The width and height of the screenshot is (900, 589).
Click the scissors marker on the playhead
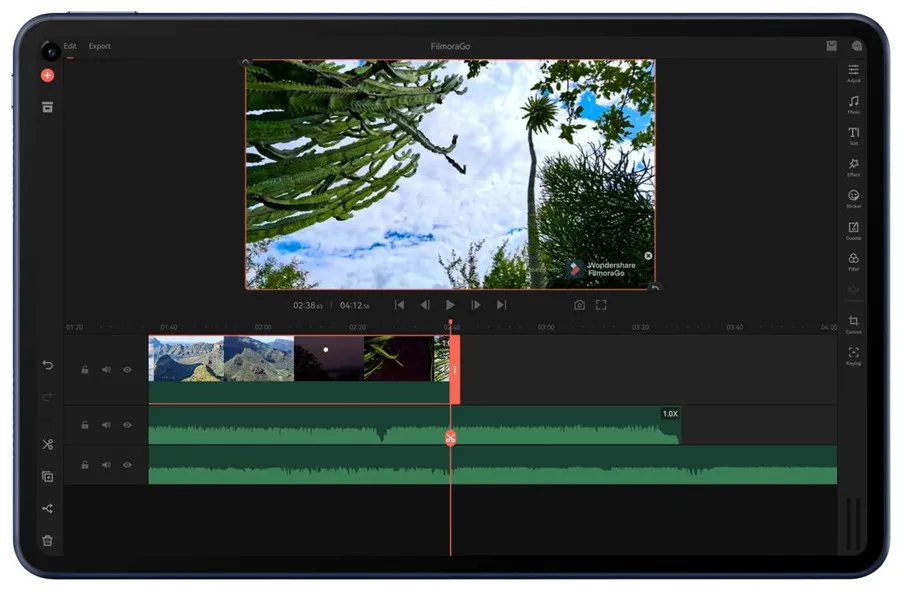click(451, 438)
